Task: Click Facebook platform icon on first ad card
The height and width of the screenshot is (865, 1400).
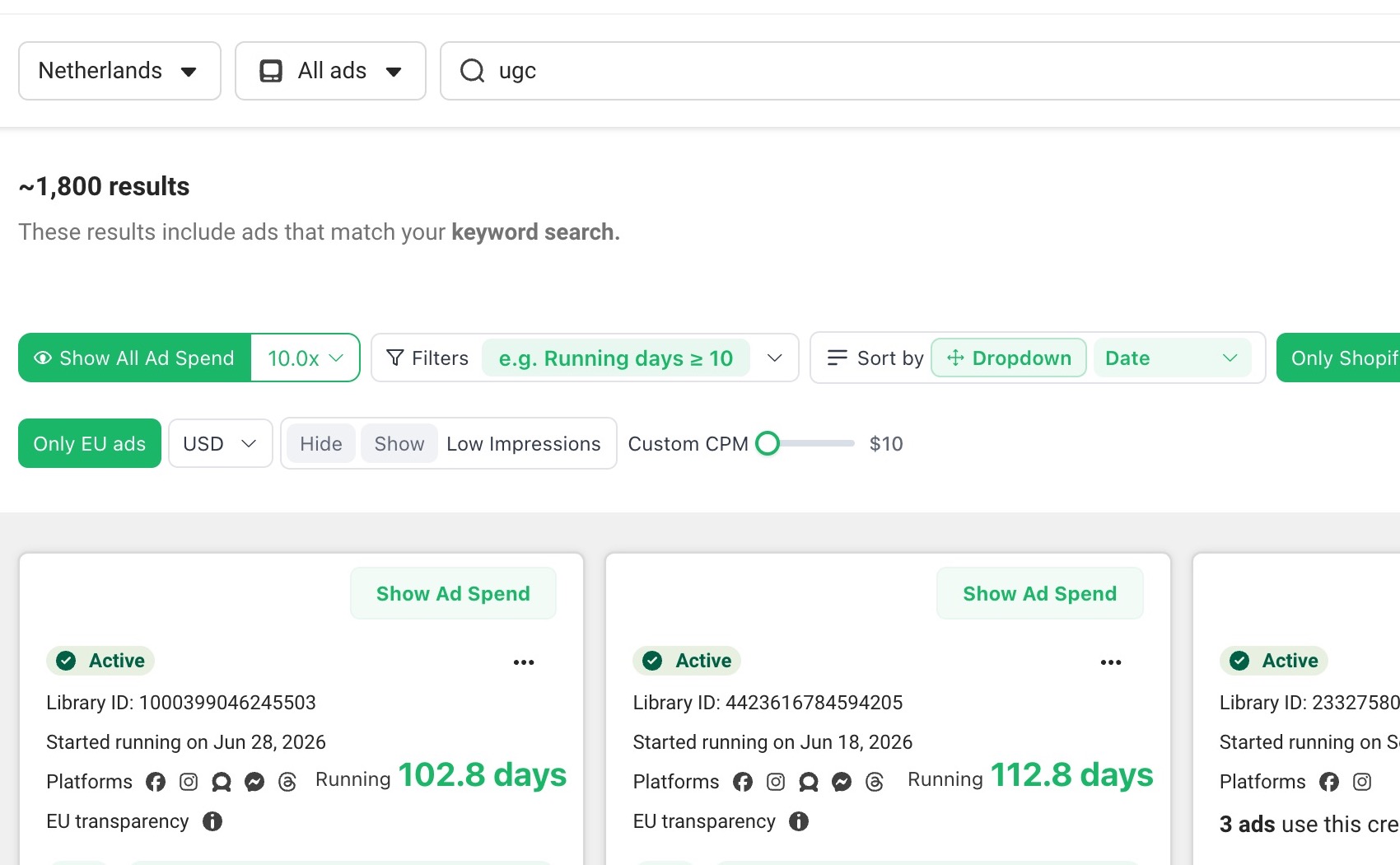Action: pos(156,782)
